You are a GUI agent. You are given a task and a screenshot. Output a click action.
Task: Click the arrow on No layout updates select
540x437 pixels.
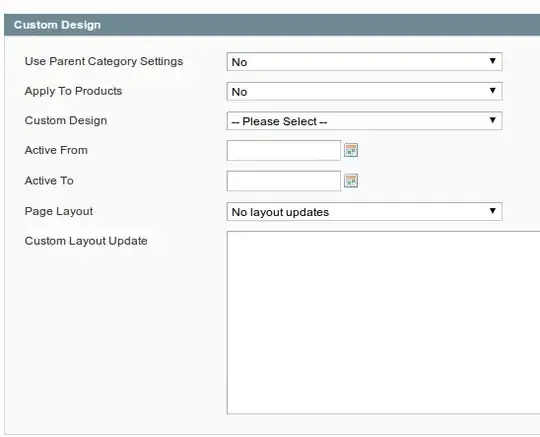point(492,210)
